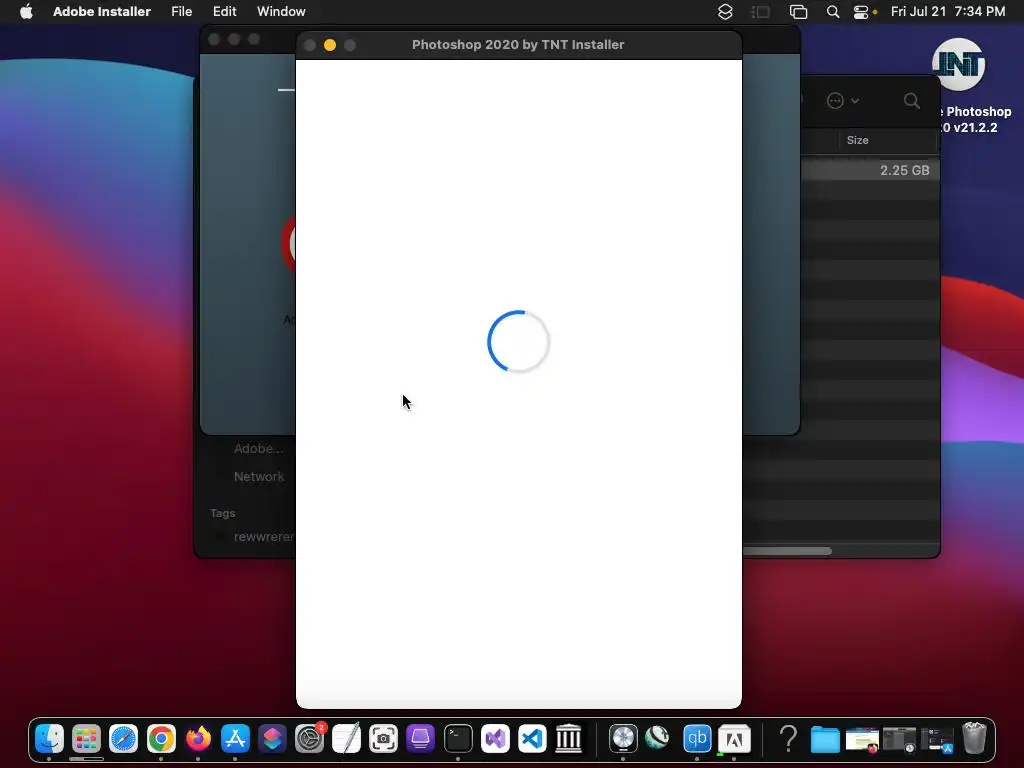This screenshot has height=768, width=1024.
Task: Restore the minimized window thumbnail with Firefox badge
Action: (862, 740)
